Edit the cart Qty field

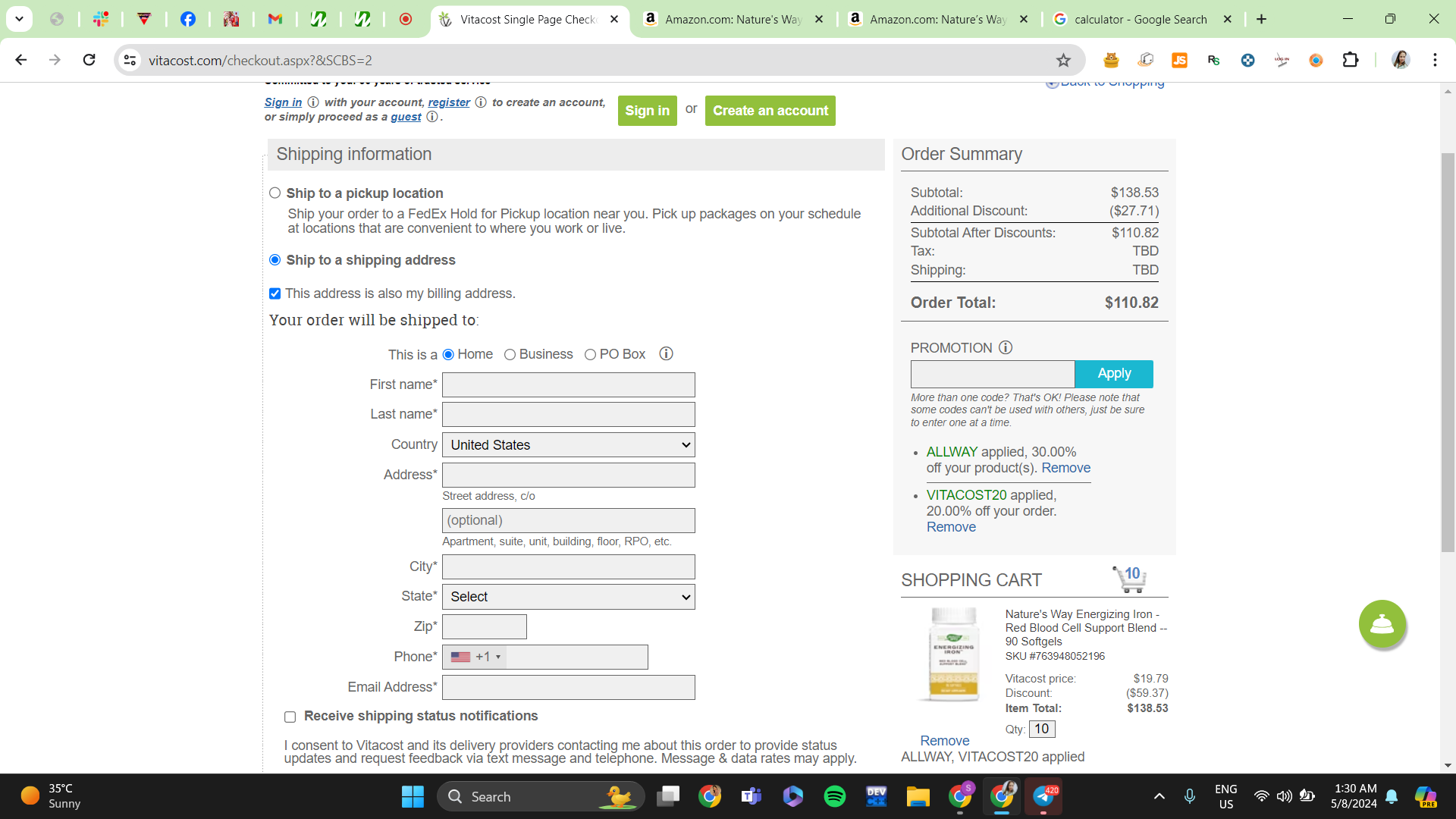pos(1042,729)
